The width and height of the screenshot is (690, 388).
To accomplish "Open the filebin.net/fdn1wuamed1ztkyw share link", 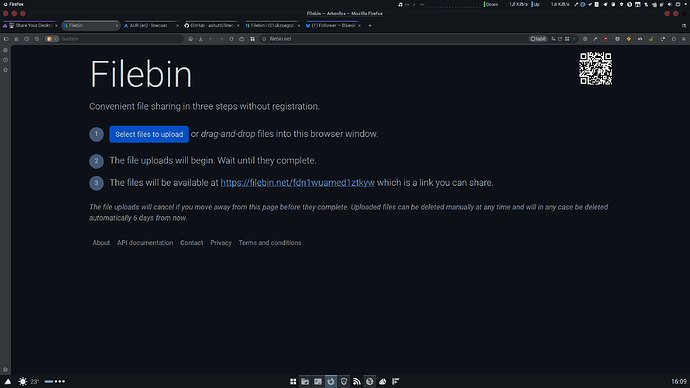I will point(297,183).
